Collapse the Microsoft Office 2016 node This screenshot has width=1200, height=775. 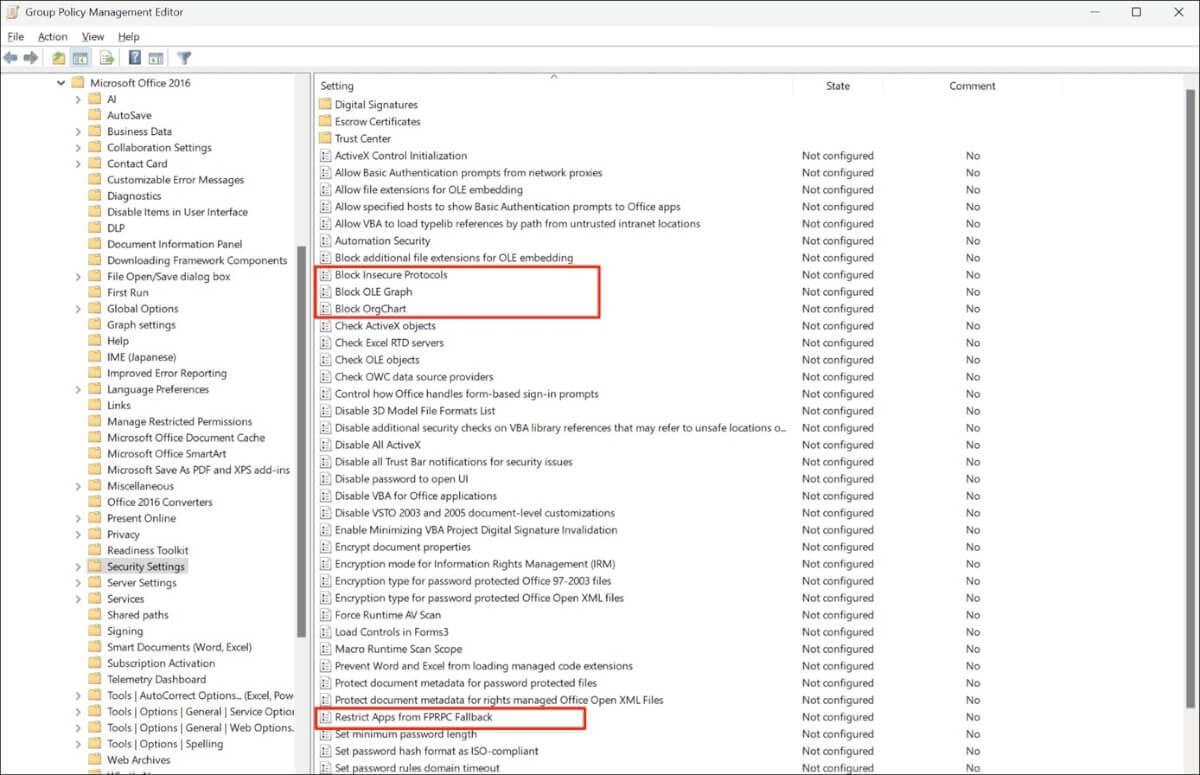pyautogui.click(x=62, y=83)
